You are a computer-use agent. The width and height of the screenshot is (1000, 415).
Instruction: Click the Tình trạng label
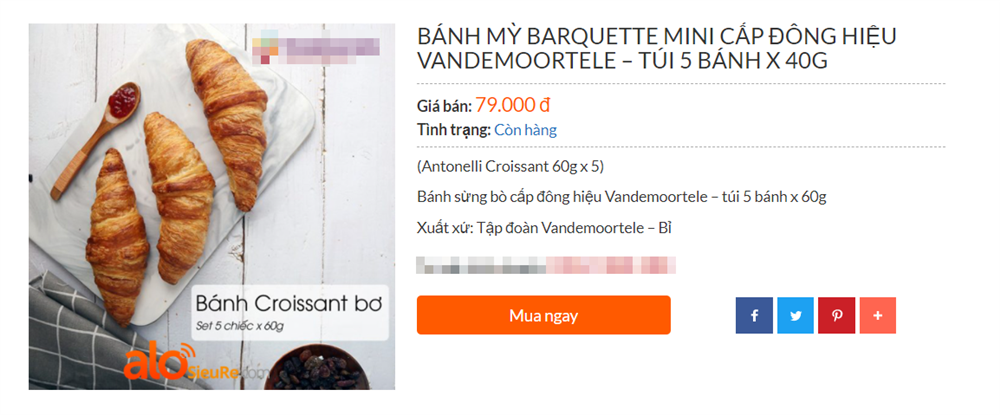pos(453,130)
